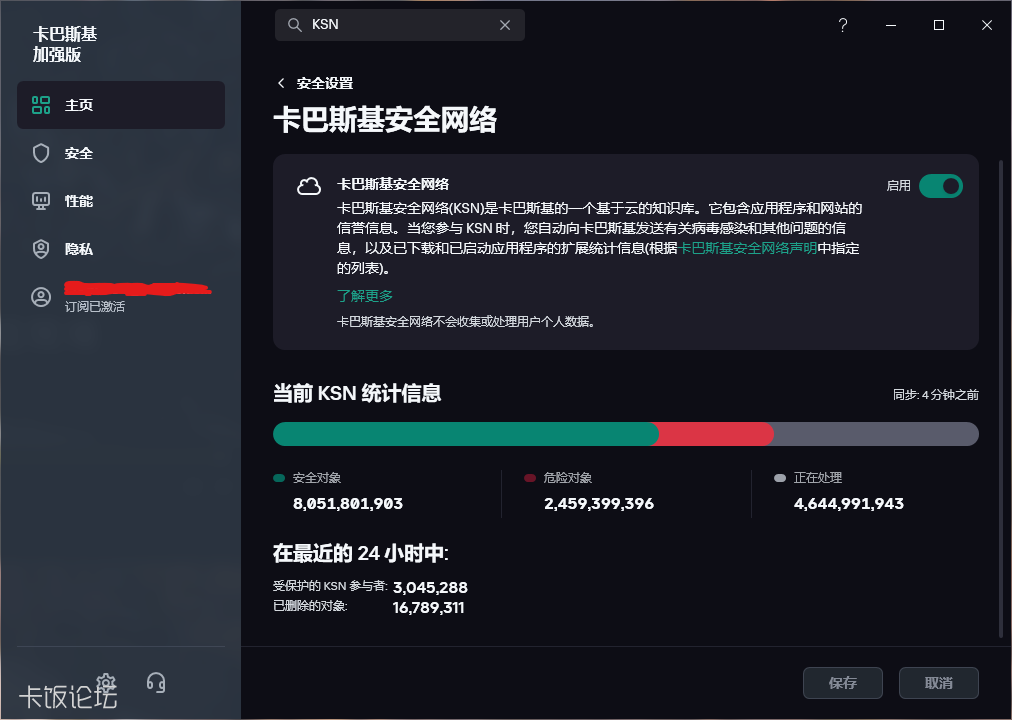Click the 取消 button

pyautogui.click(x=938, y=683)
